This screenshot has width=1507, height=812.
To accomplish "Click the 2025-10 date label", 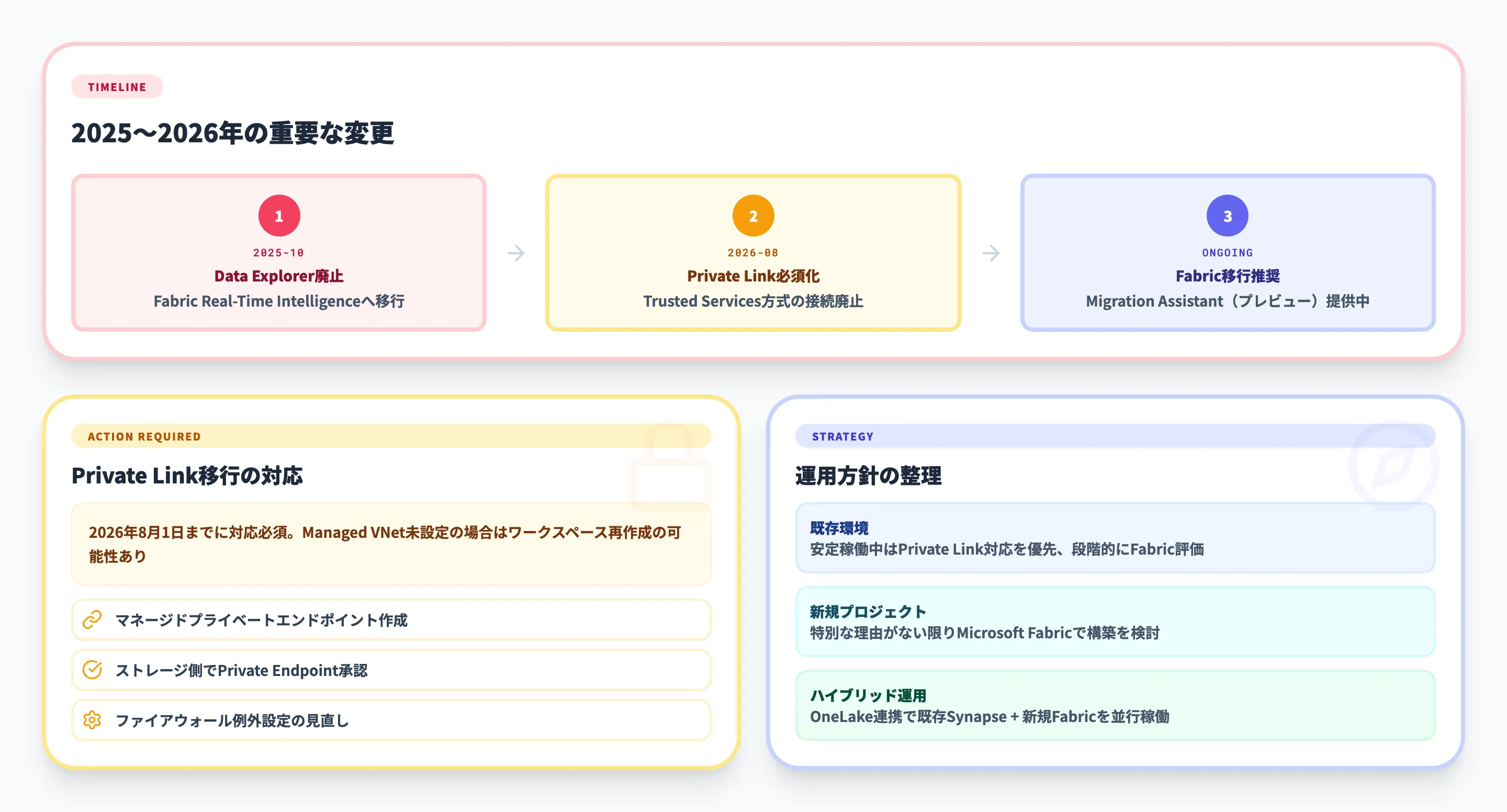I will 278,253.
